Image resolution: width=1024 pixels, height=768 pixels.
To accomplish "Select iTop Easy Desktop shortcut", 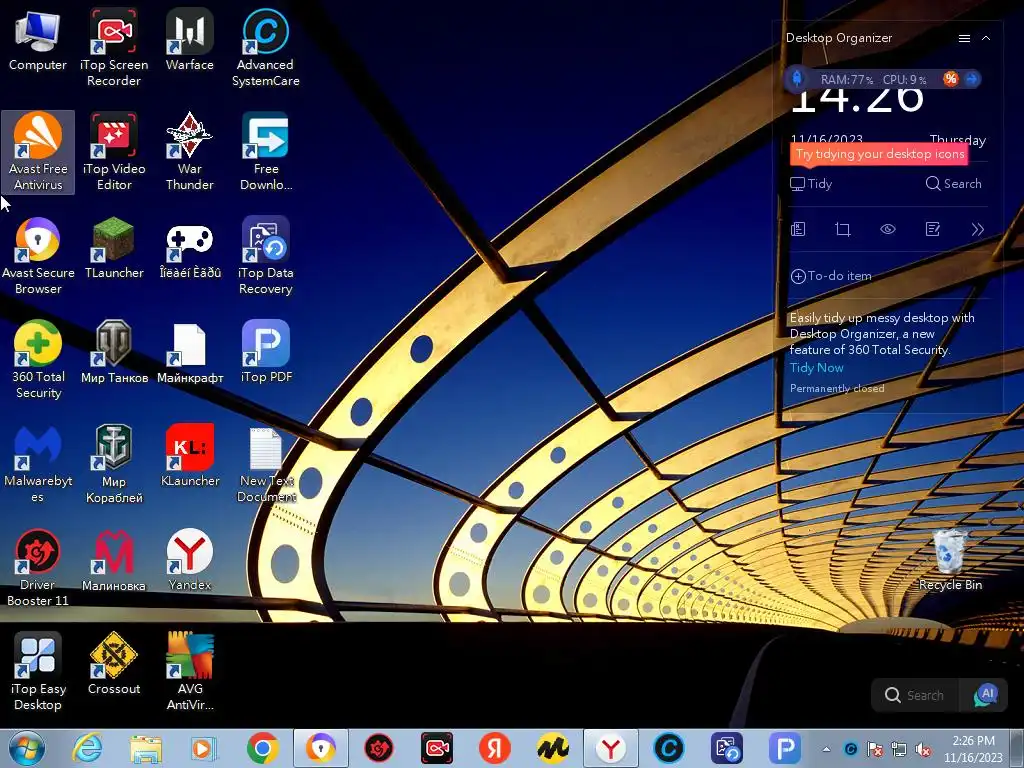I will [38, 671].
